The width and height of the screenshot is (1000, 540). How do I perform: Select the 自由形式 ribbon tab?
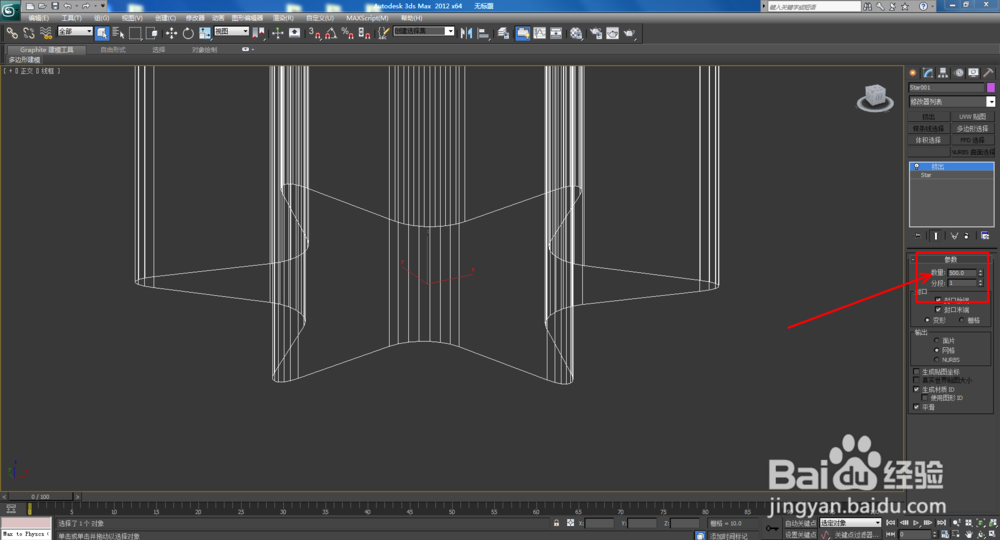click(x=113, y=50)
